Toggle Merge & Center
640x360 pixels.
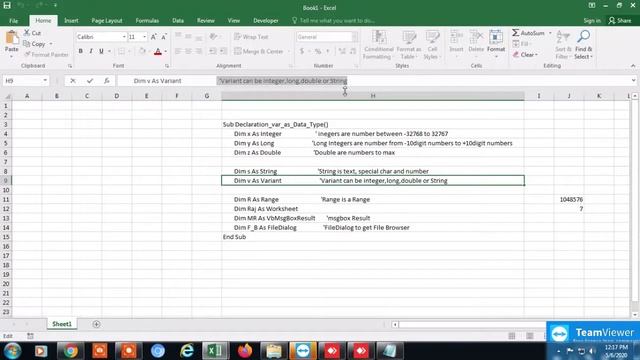click(259, 51)
